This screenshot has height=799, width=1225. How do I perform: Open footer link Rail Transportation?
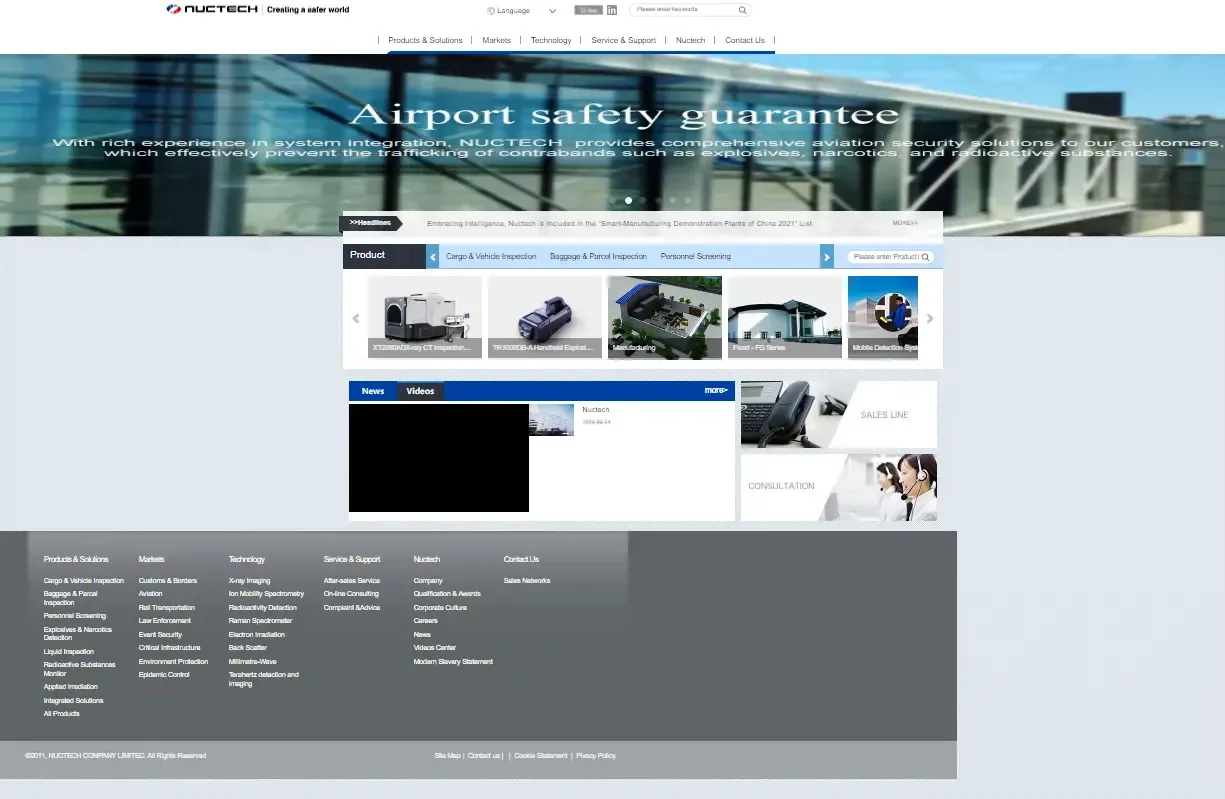click(x=167, y=608)
